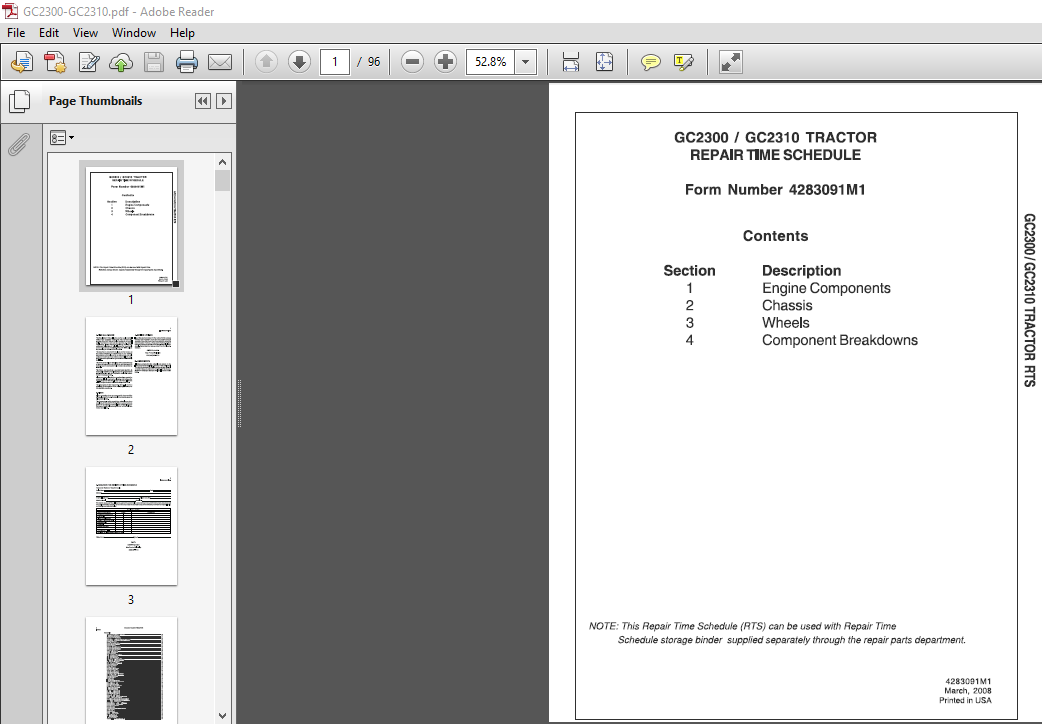The width and height of the screenshot is (1042, 724).
Task: Click the thumbnails scrollbar handle
Action: point(223,181)
